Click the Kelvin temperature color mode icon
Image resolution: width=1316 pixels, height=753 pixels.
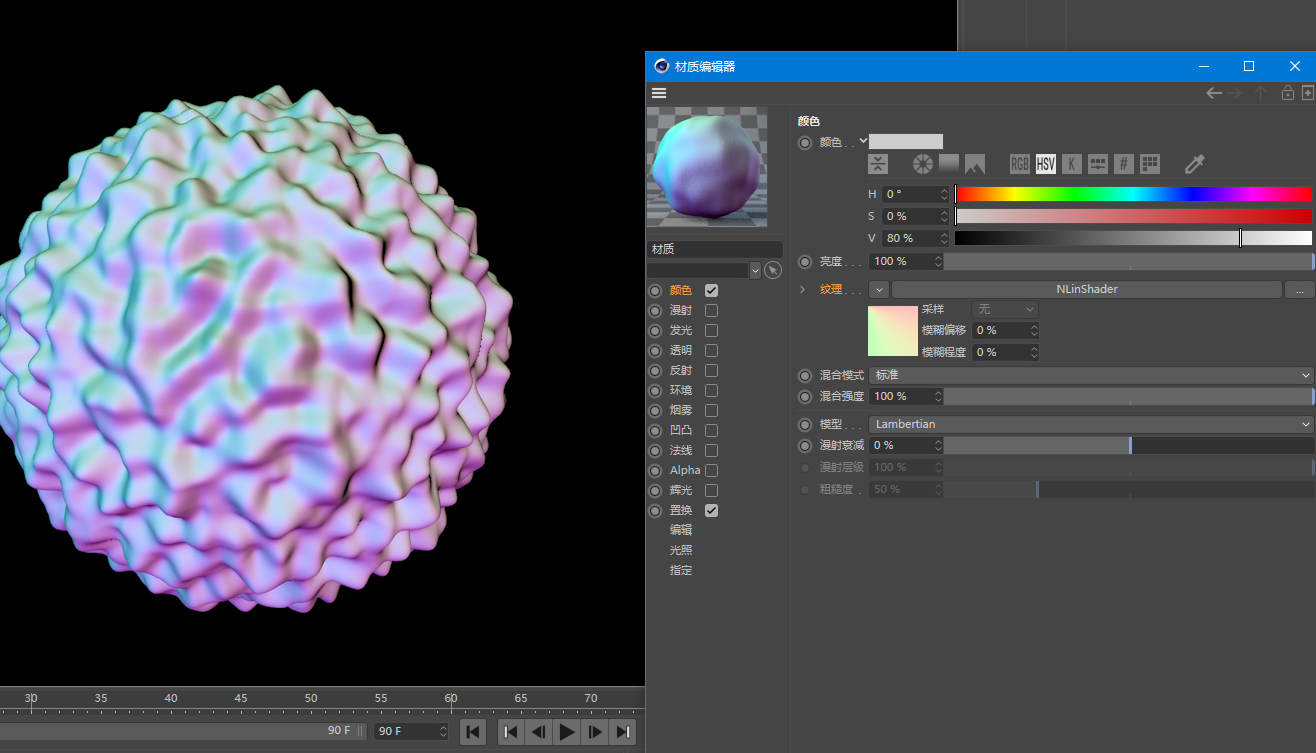click(x=1071, y=164)
